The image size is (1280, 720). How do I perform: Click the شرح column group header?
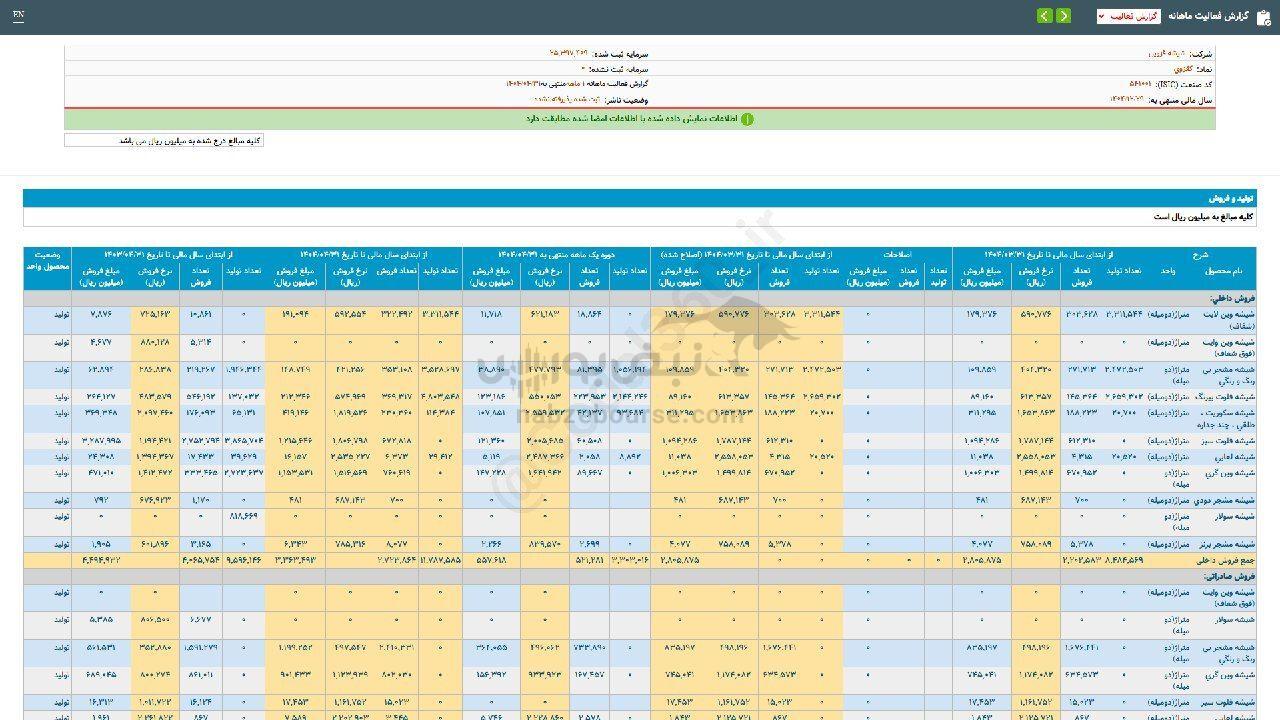(x=1200, y=254)
